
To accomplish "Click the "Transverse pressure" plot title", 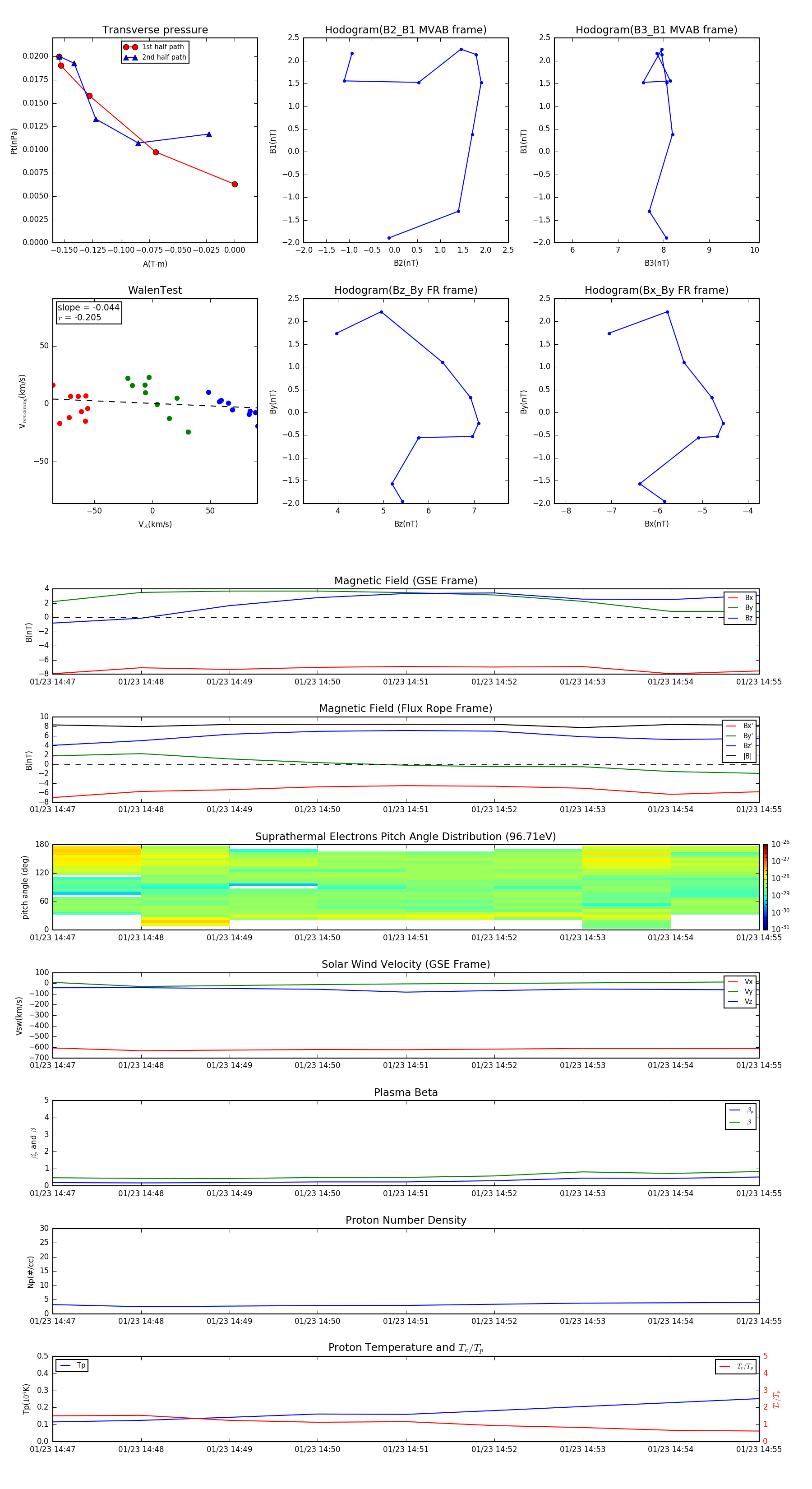I will pyautogui.click(x=155, y=30).
